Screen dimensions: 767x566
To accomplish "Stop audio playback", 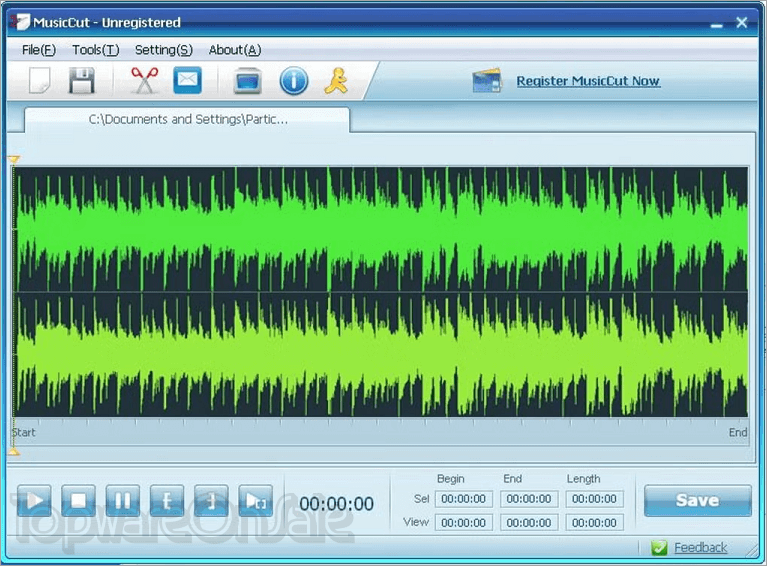I will click(x=78, y=500).
